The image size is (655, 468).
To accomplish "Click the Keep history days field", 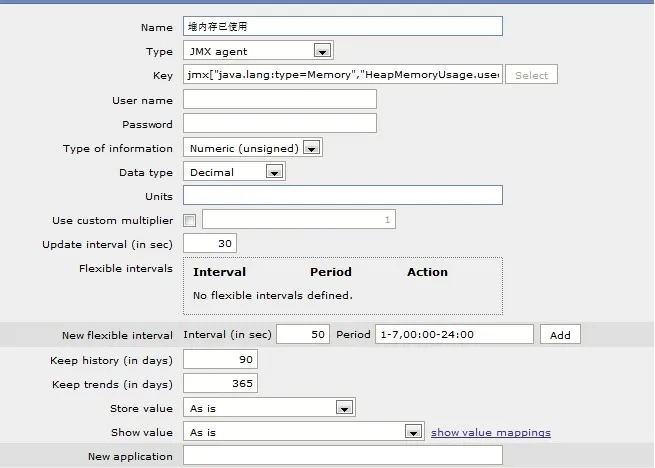I will [x=220, y=359].
